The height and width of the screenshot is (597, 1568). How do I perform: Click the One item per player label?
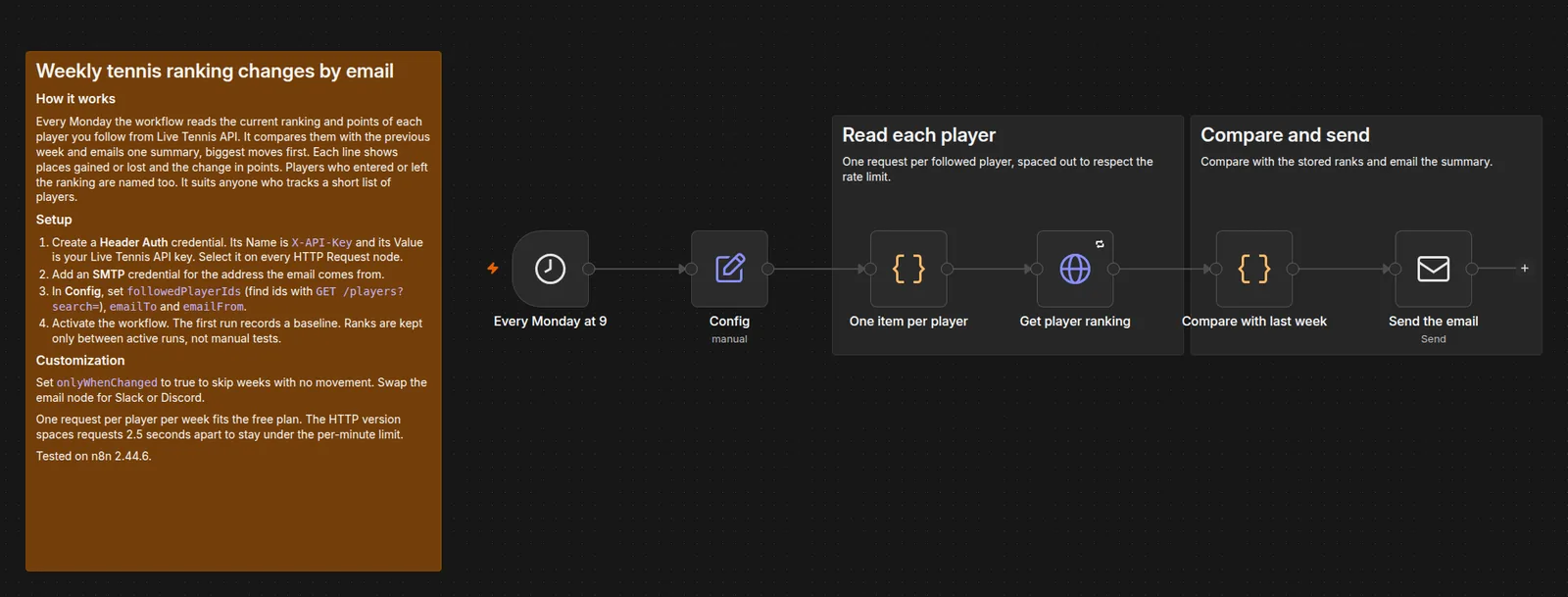[908, 322]
